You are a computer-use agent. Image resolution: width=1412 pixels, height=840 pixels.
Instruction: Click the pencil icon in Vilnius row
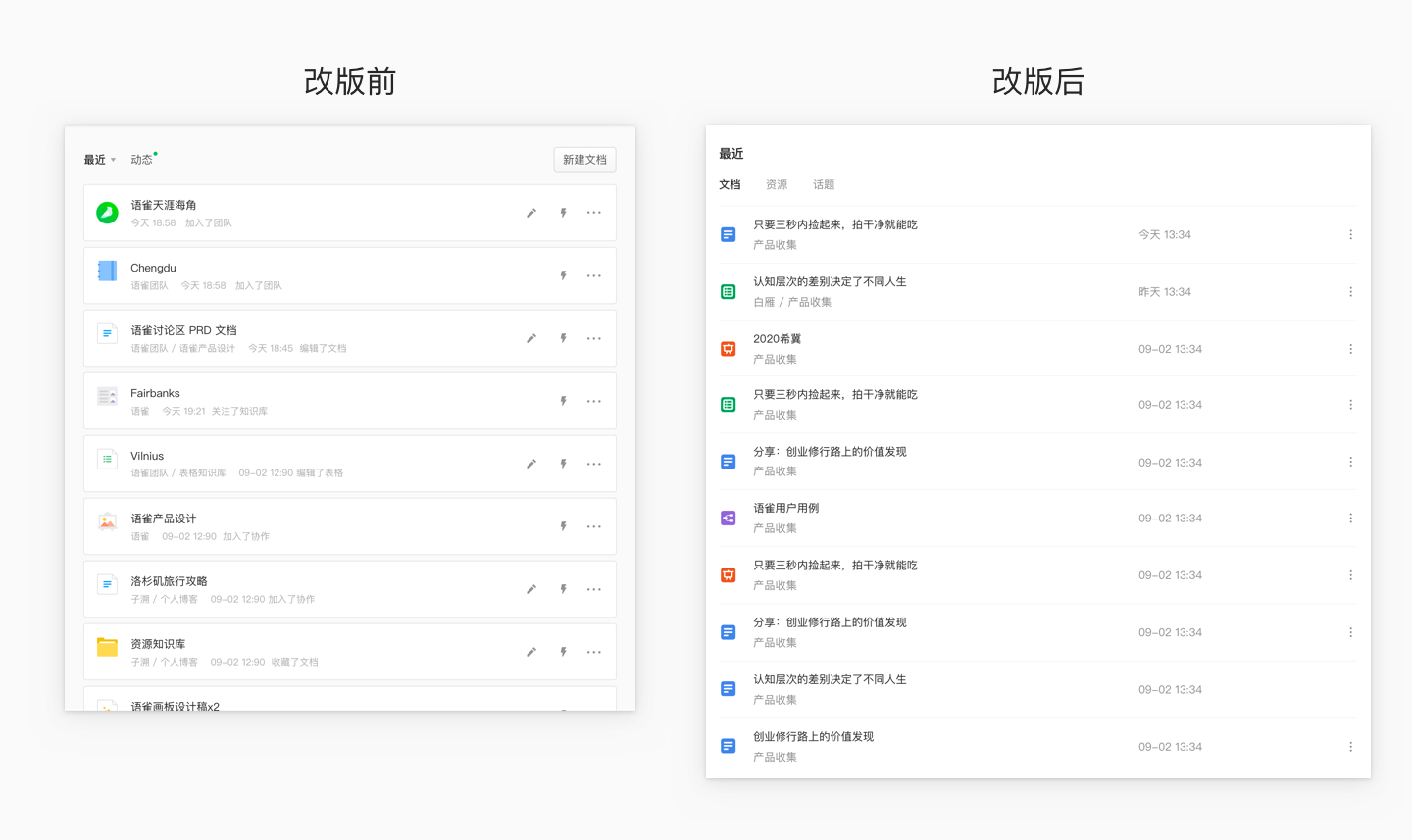[x=531, y=464]
